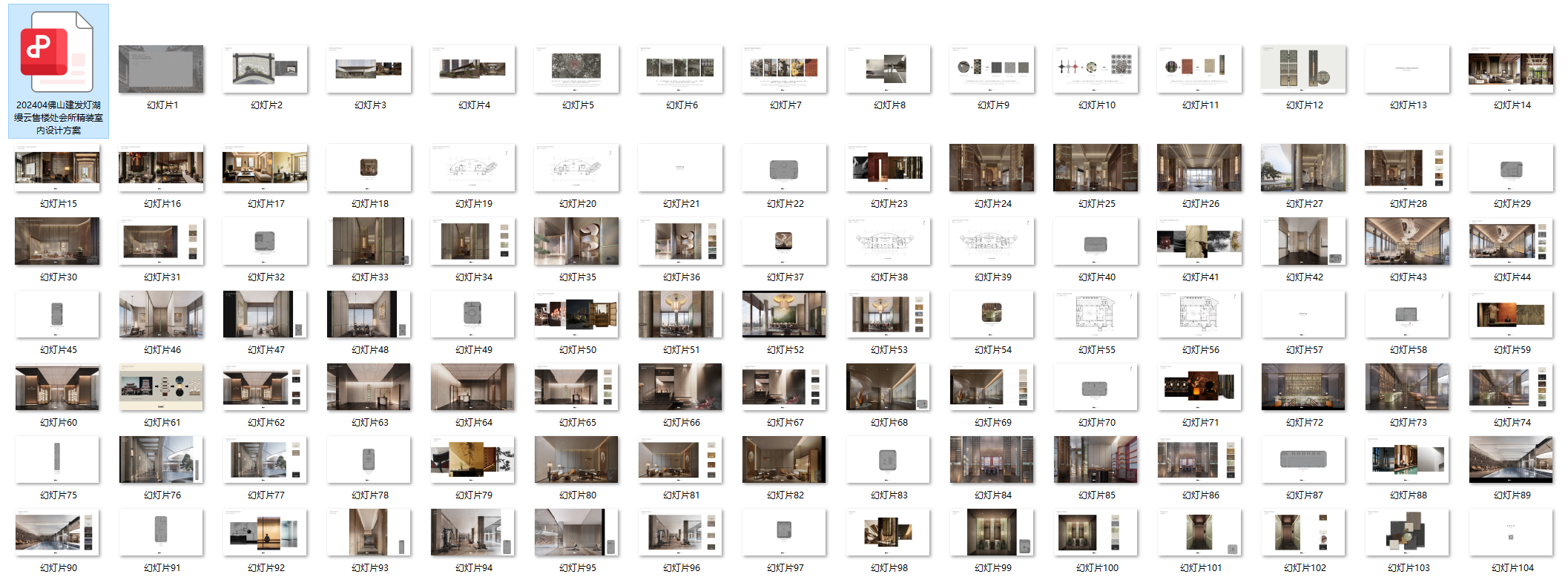Select the PowerPoint file icon 202404佛山建发灯湖缦云
This screenshot has height=577, width=1568.
(58, 53)
